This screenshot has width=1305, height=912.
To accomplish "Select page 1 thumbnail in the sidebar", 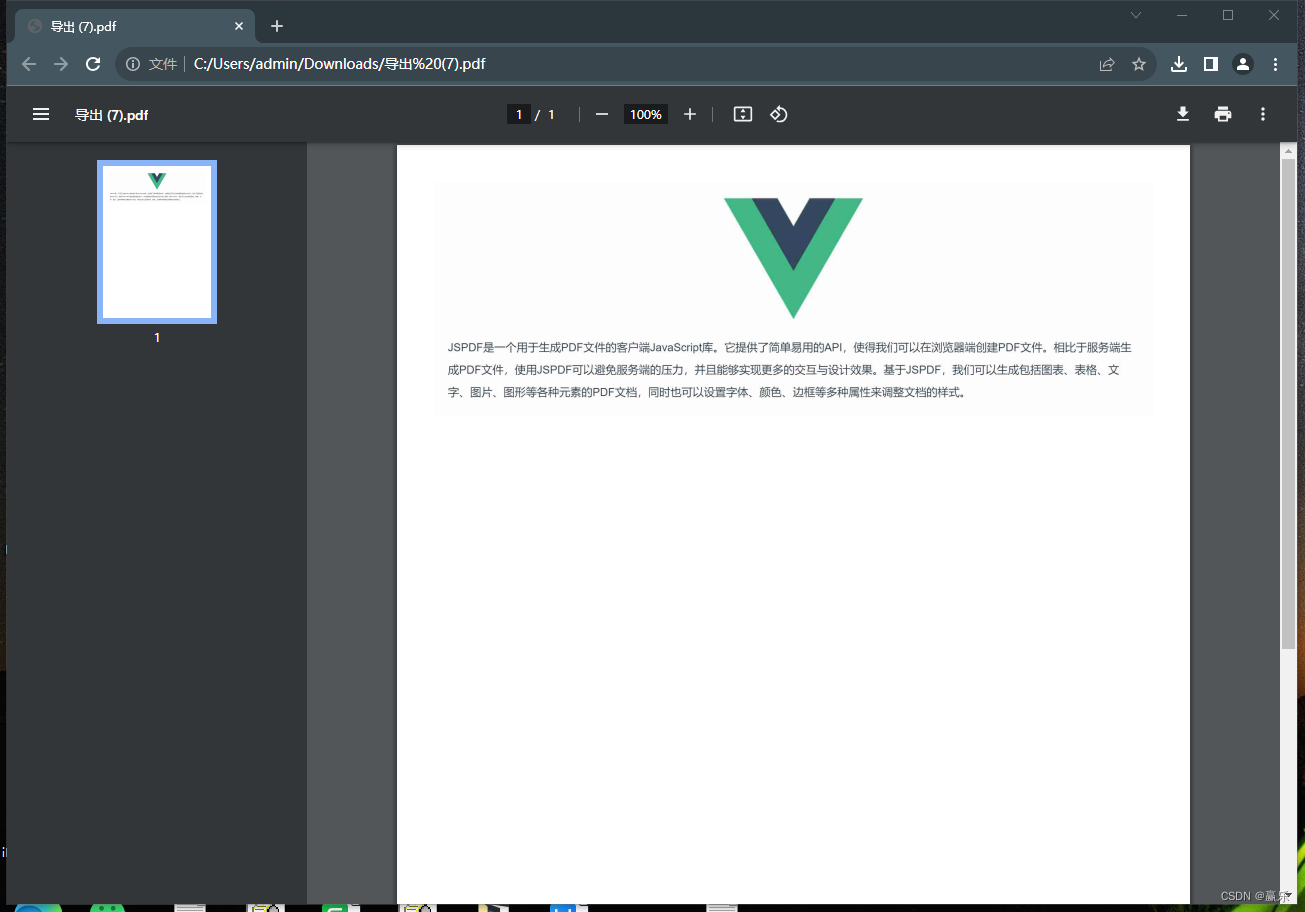I will [156, 241].
